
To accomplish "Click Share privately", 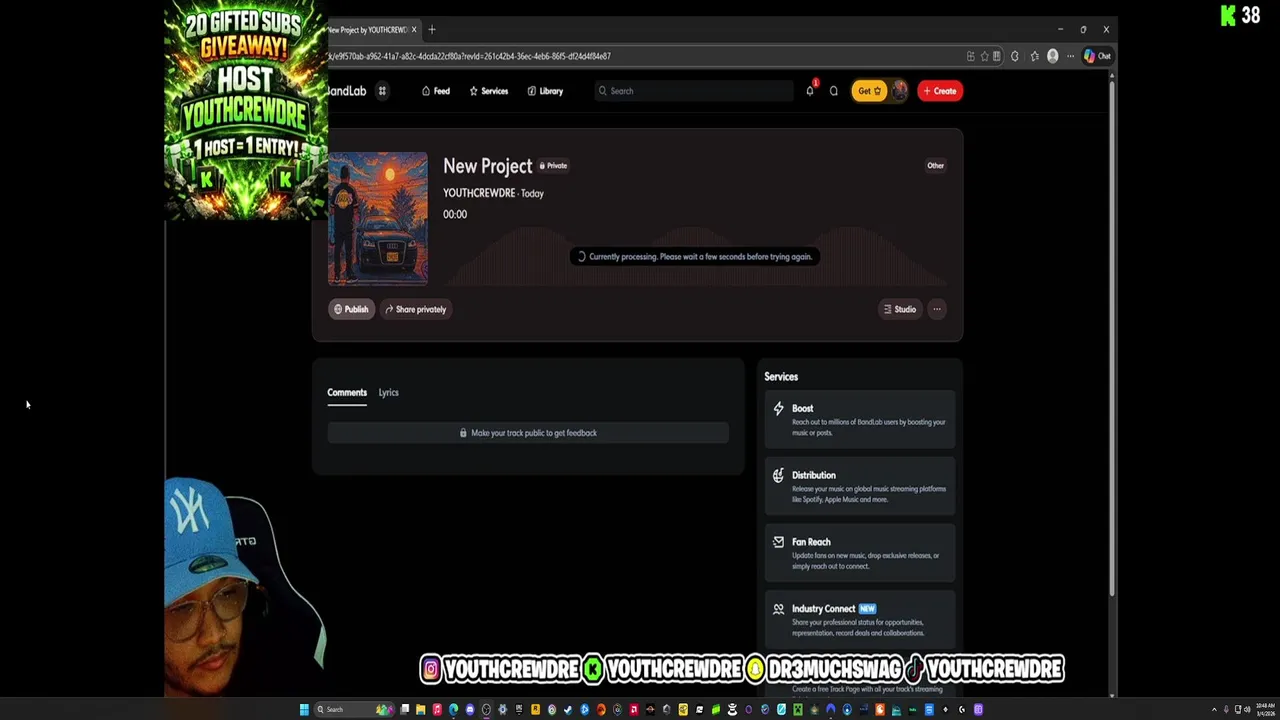I will 416,309.
